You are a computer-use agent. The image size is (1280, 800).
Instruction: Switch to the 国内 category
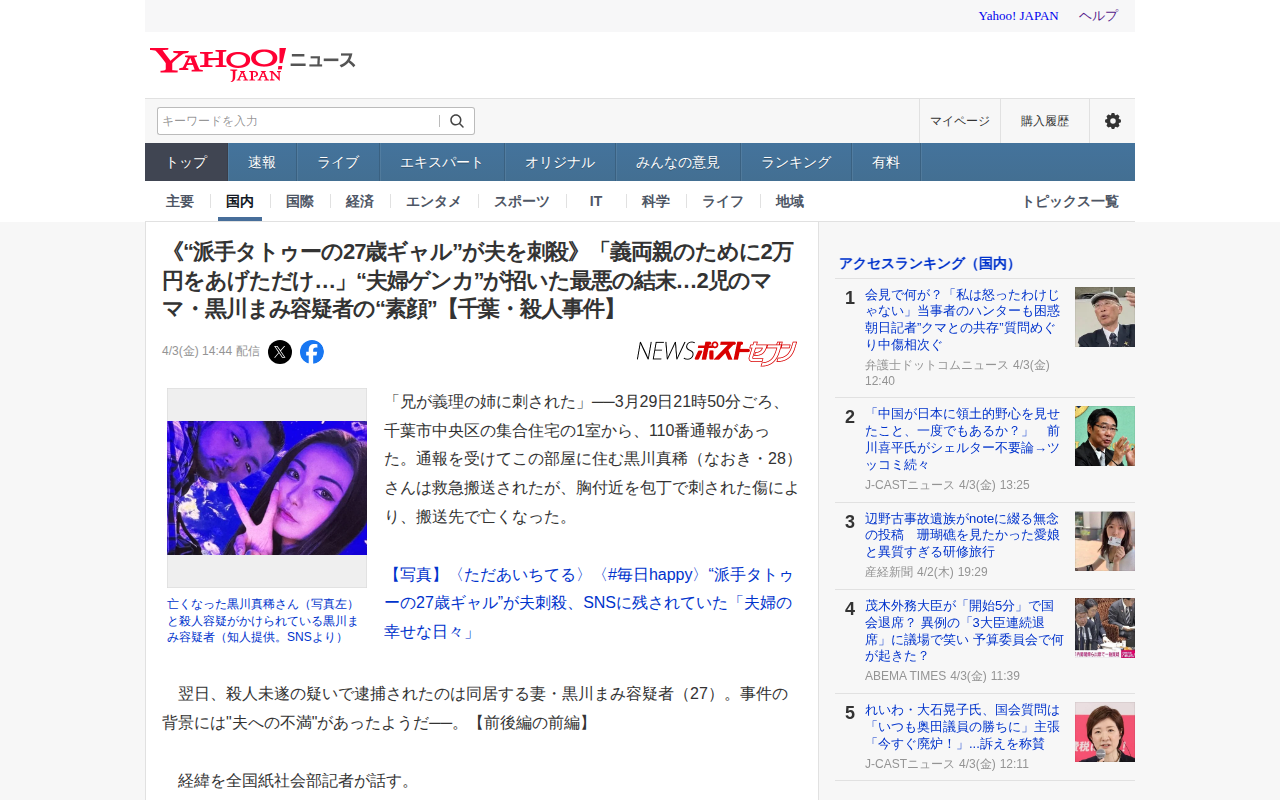pyautogui.click(x=240, y=201)
